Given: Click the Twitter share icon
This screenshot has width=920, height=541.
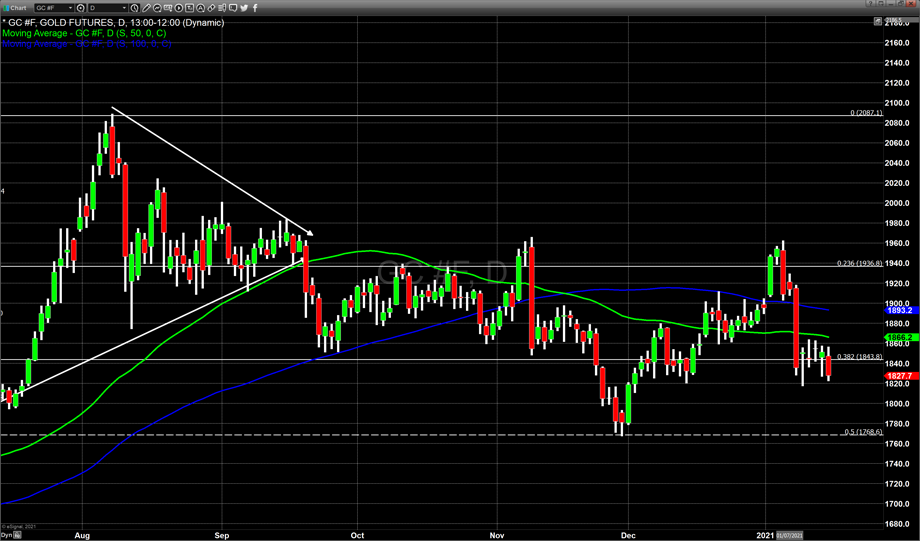Looking at the screenshot, I should tap(244, 8).
